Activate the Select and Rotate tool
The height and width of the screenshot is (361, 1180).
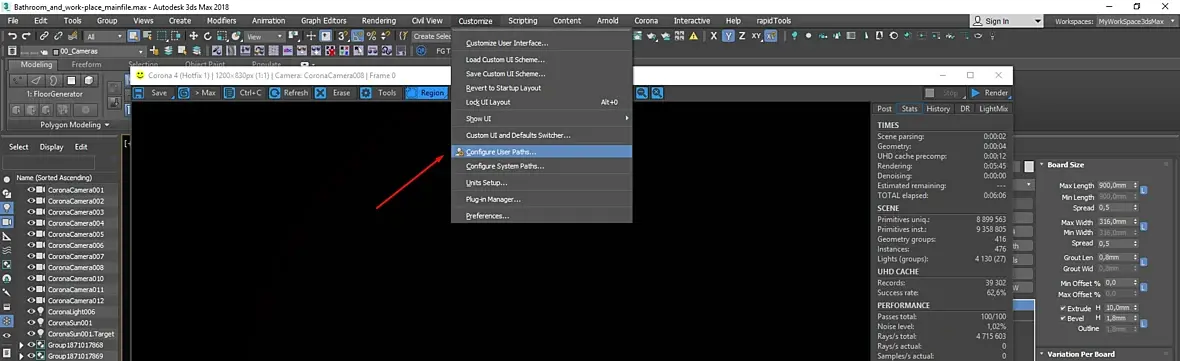click(x=208, y=36)
